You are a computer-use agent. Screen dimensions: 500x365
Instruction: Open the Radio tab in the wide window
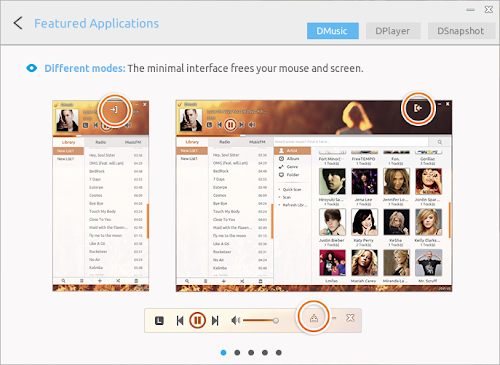click(x=225, y=142)
